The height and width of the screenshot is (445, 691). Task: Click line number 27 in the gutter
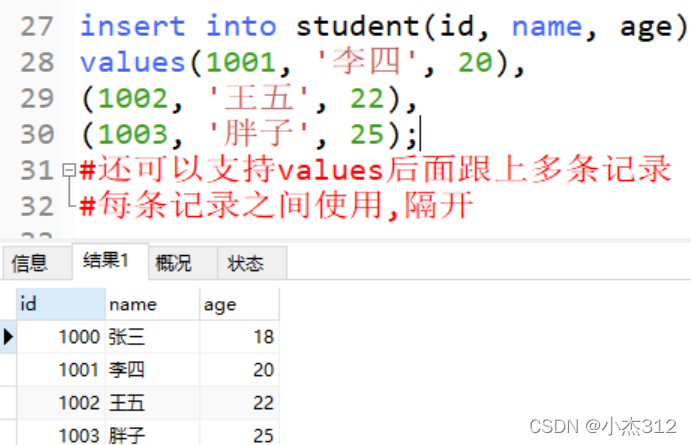(37, 26)
